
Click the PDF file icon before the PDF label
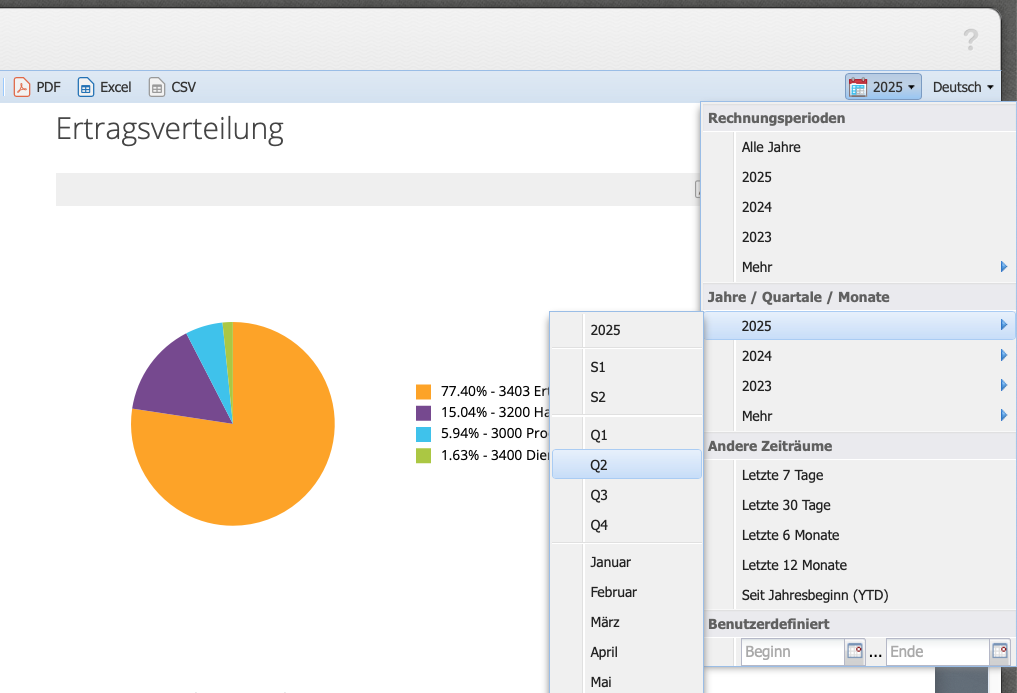click(x=20, y=87)
